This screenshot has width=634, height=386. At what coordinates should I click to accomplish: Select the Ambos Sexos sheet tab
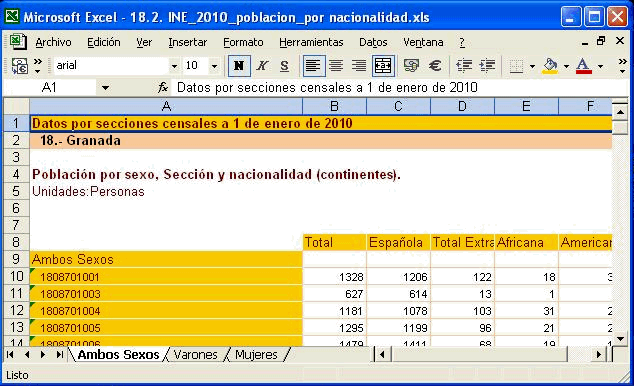pyautogui.click(x=118, y=354)
